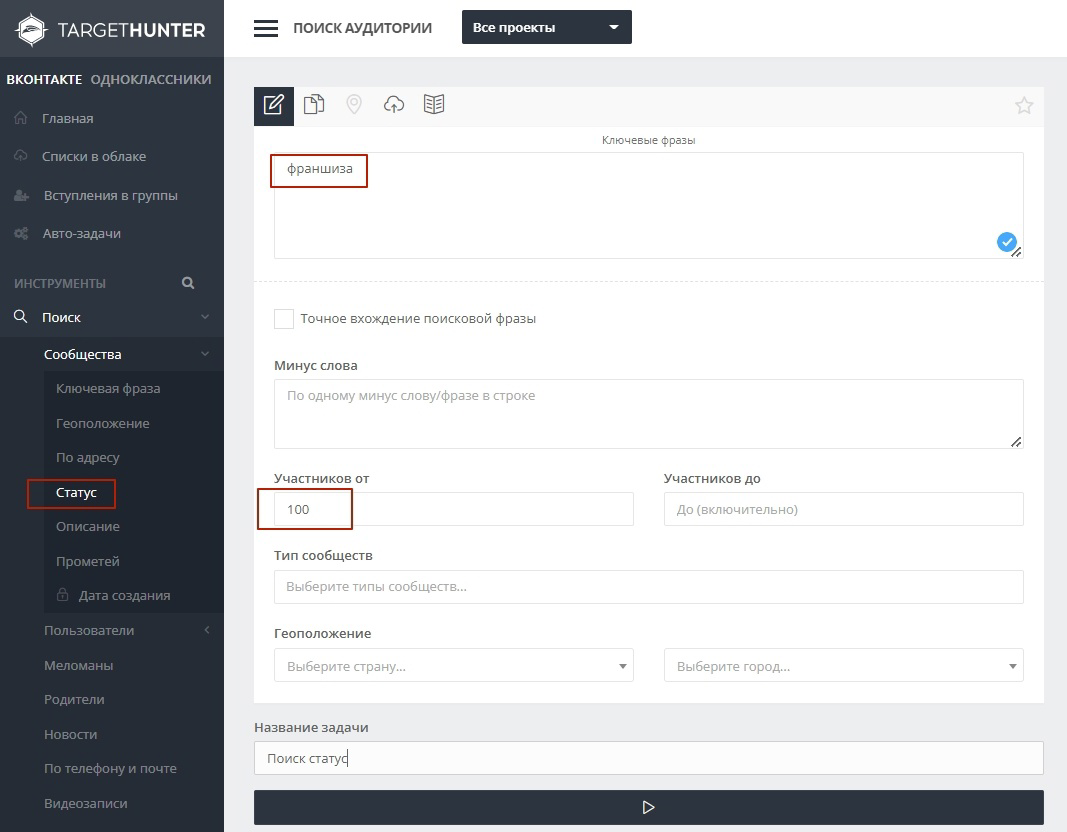This screenshot has width=1067, height=832.
Task: Focus the Участников до input field
Action: [844, 509]
